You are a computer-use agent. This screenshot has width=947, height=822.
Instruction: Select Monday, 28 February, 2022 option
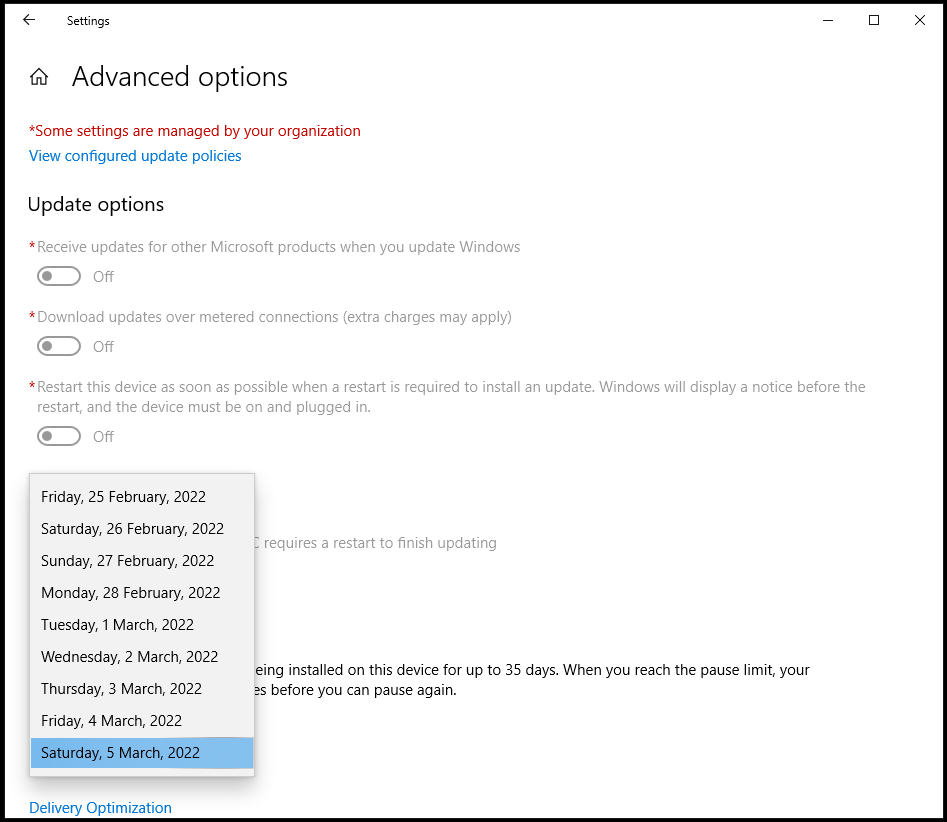130,593
